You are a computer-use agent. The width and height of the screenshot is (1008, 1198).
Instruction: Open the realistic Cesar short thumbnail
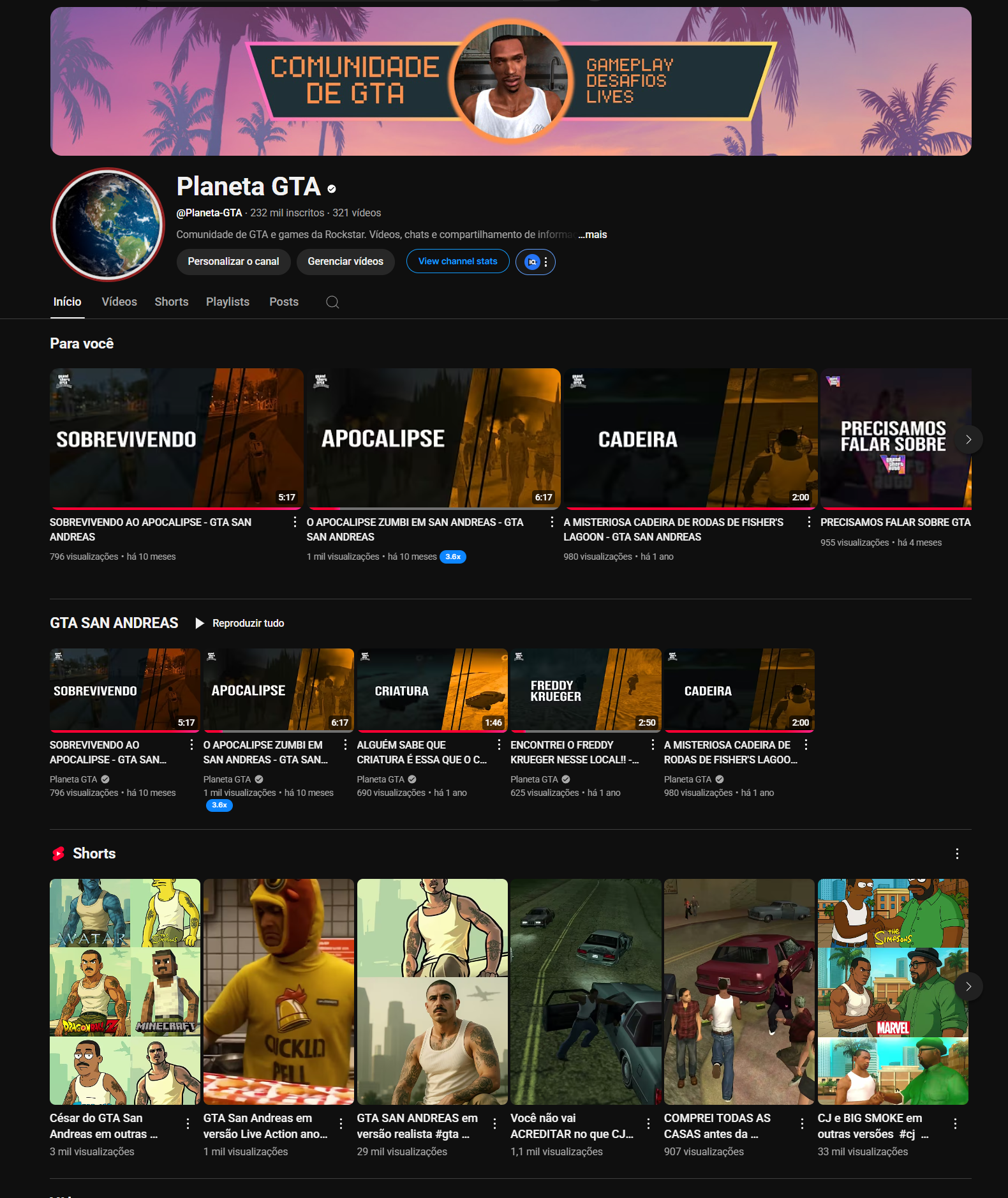[x=433, y=992]
